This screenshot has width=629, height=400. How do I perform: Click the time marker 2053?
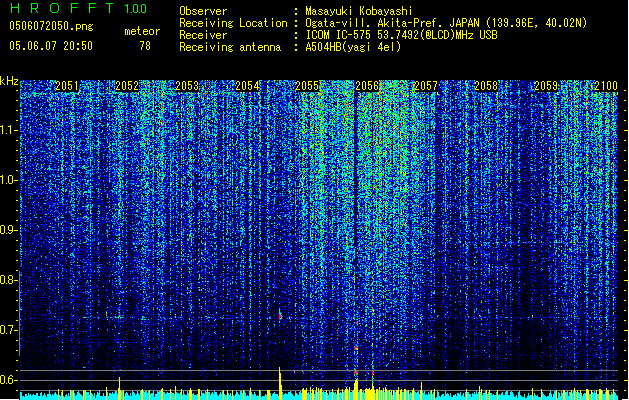pyautogui.click(x=187, y=86)
